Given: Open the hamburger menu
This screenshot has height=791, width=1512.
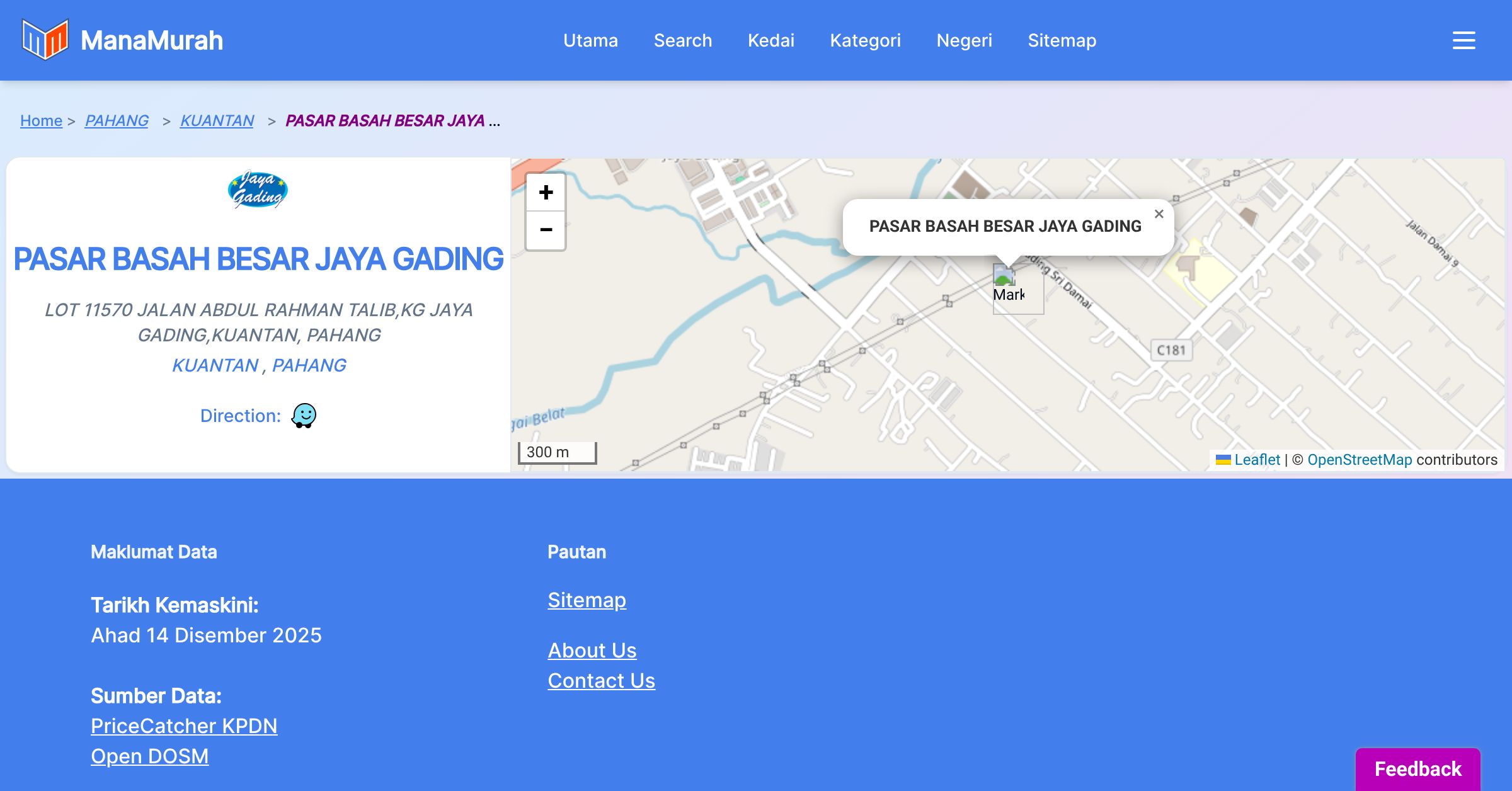Looking at the screenshot, I should pos(1463,40).
